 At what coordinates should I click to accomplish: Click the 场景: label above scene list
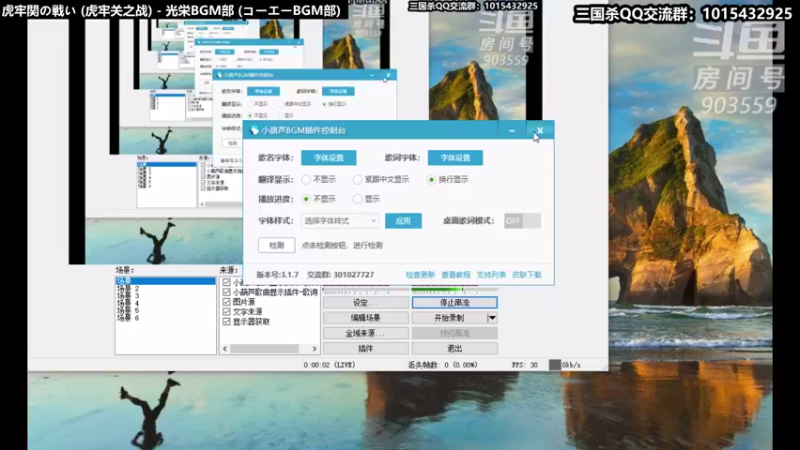pyautogui.click(x=124, y=270)
